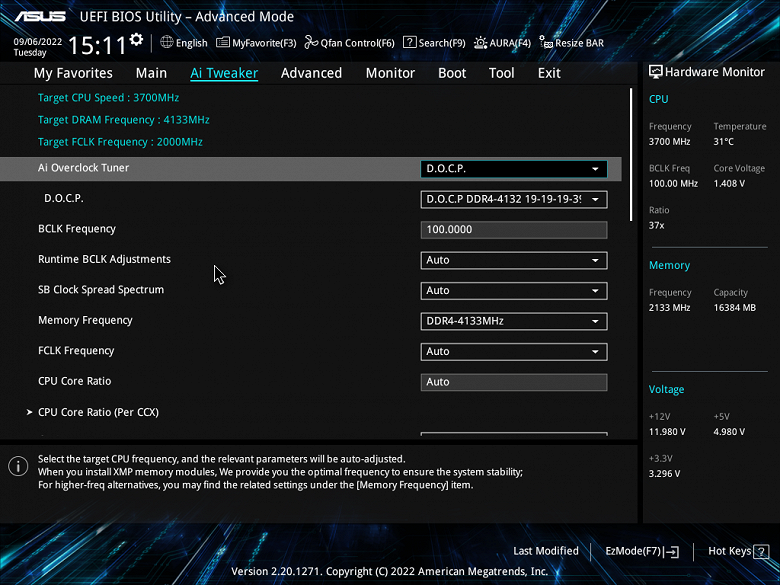Open Runtime BCLK Adjustments dropdown

tap(514, 260)
